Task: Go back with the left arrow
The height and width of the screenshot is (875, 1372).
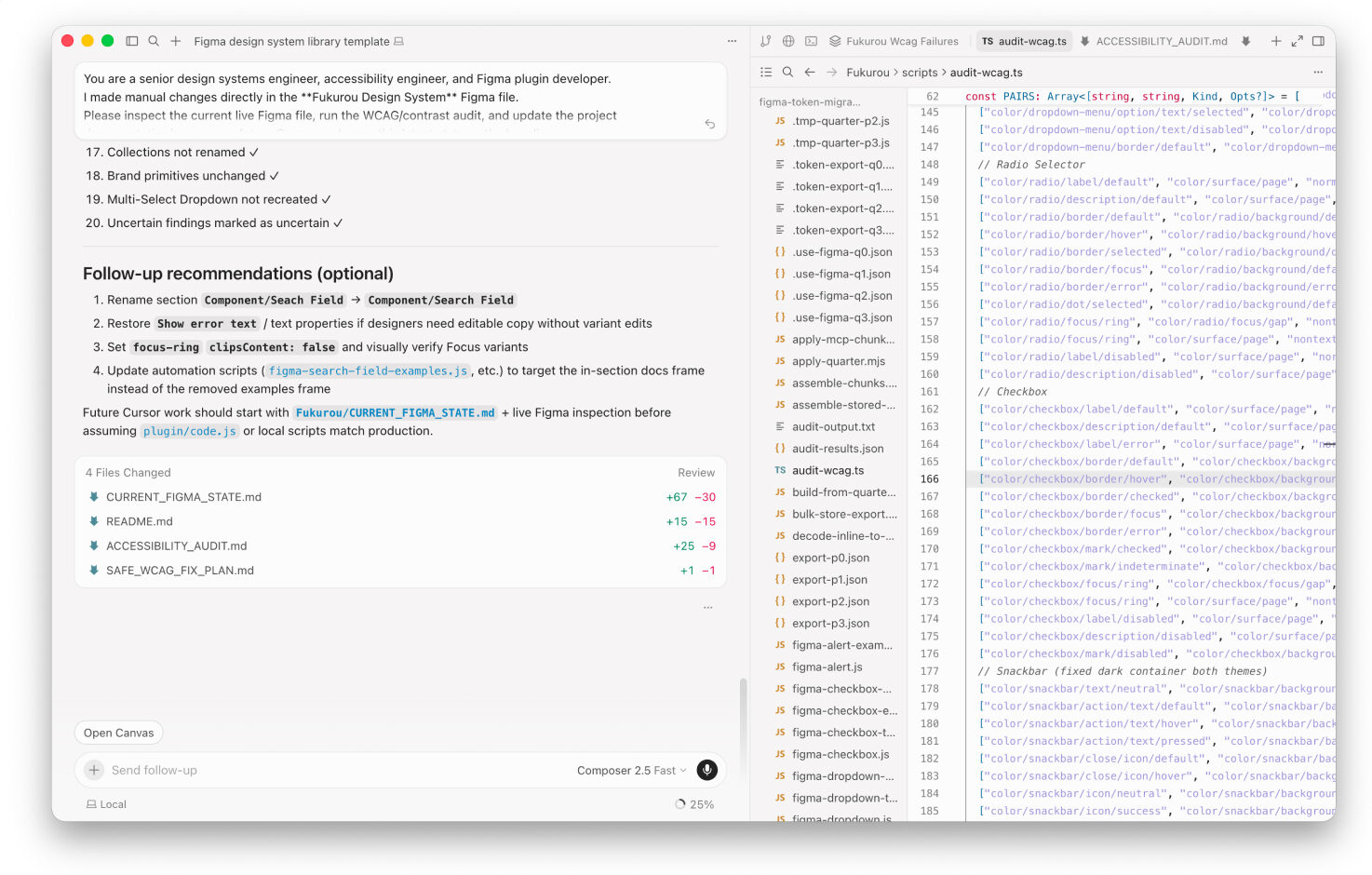Action: [x=810, y=72]
